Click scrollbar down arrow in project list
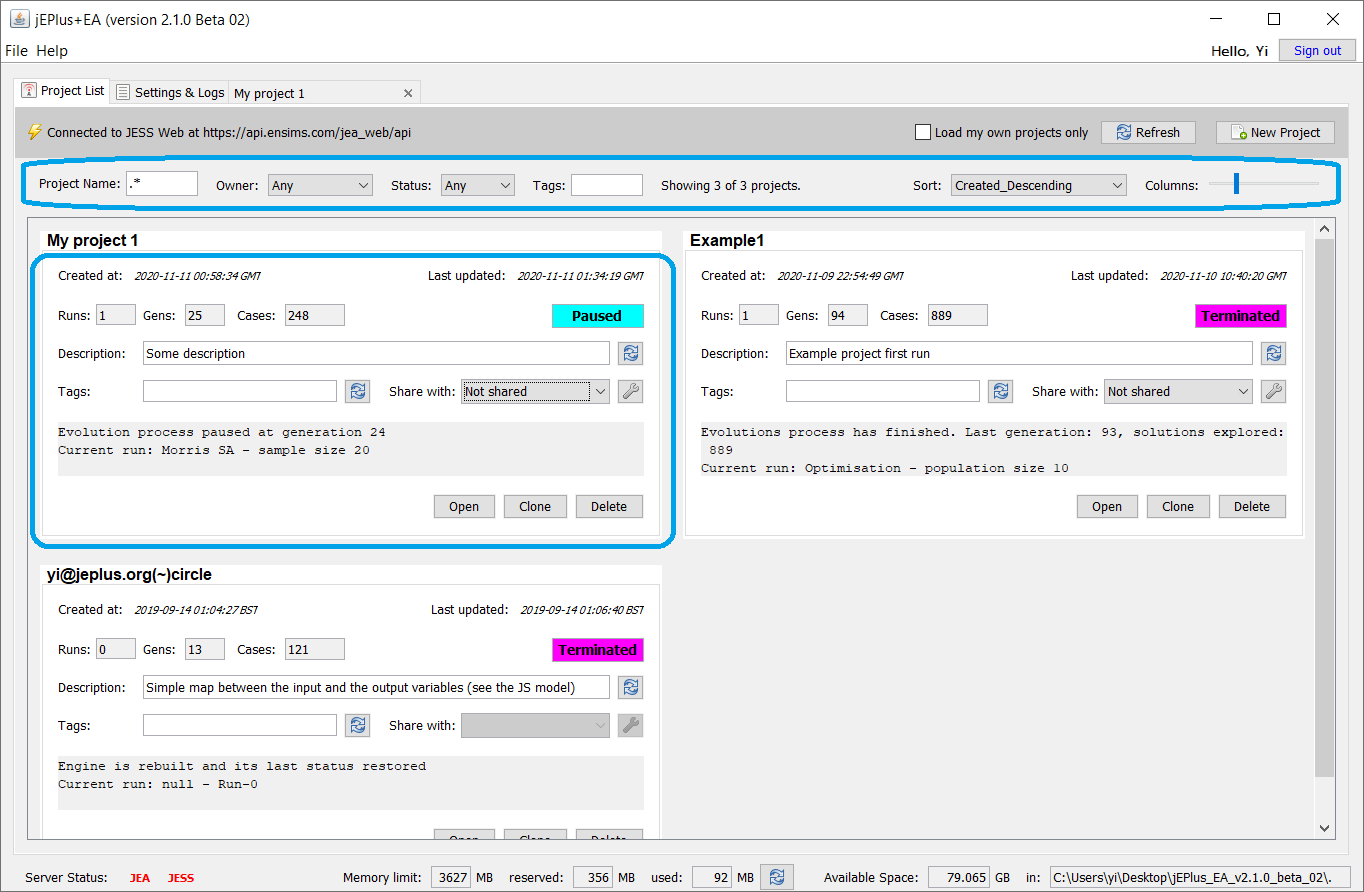1364x892 pixels. point(1324,827)
